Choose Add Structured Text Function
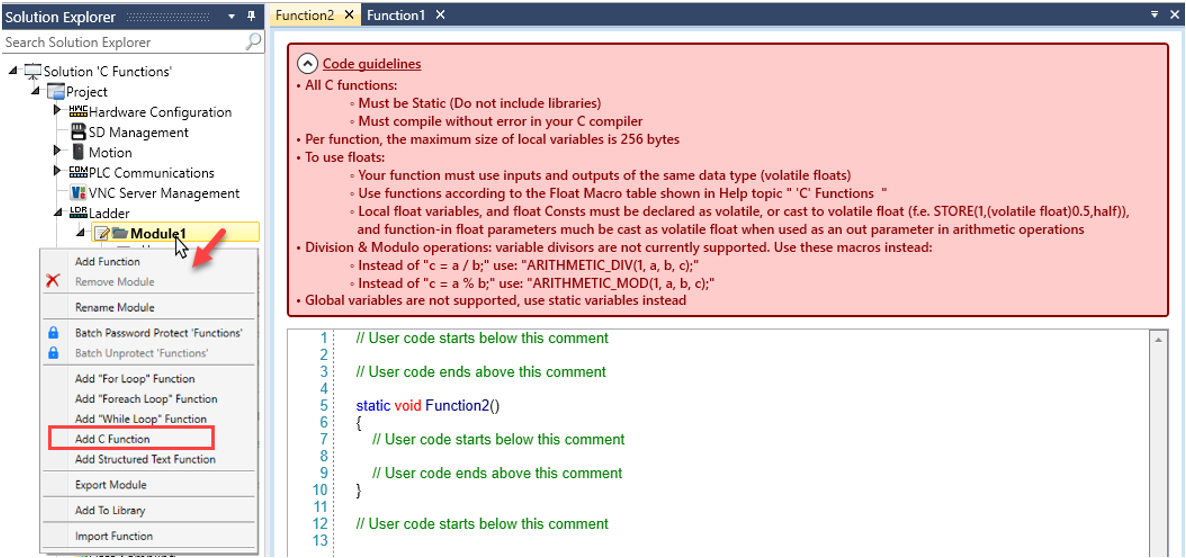The width and height of the screenshot is (1186, 558). pos(145,459)
